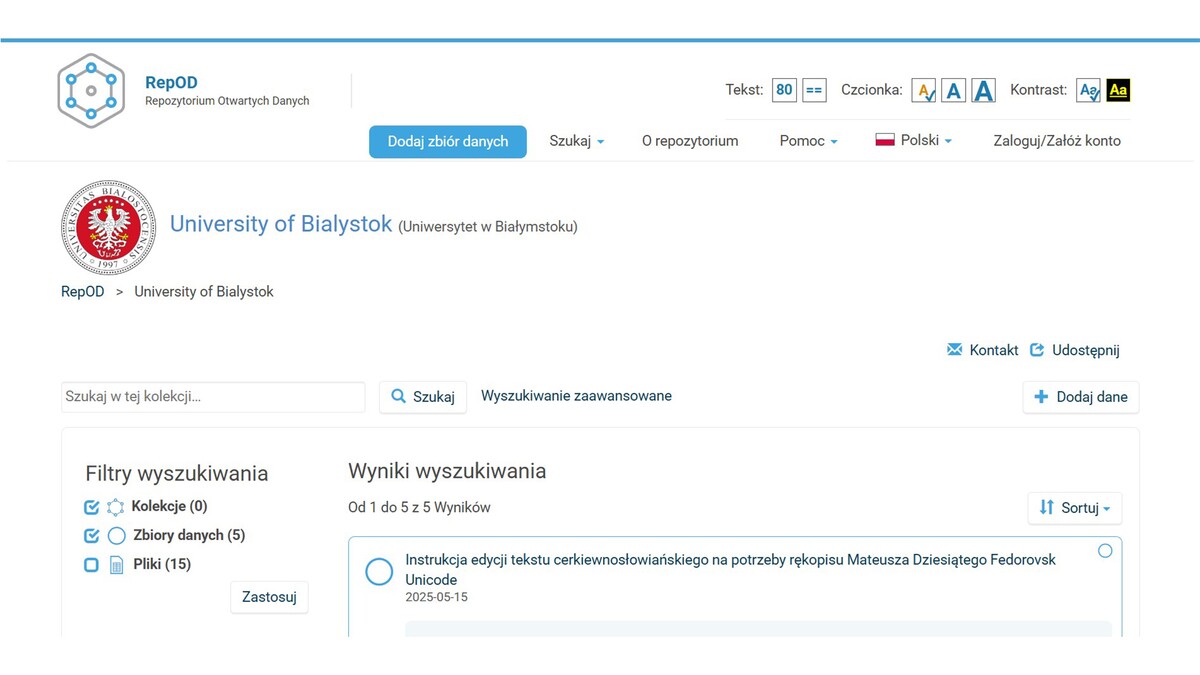1200x675 pixels.
Task: Click the Dodaj dane button
Action: [x=1081, y=397]
